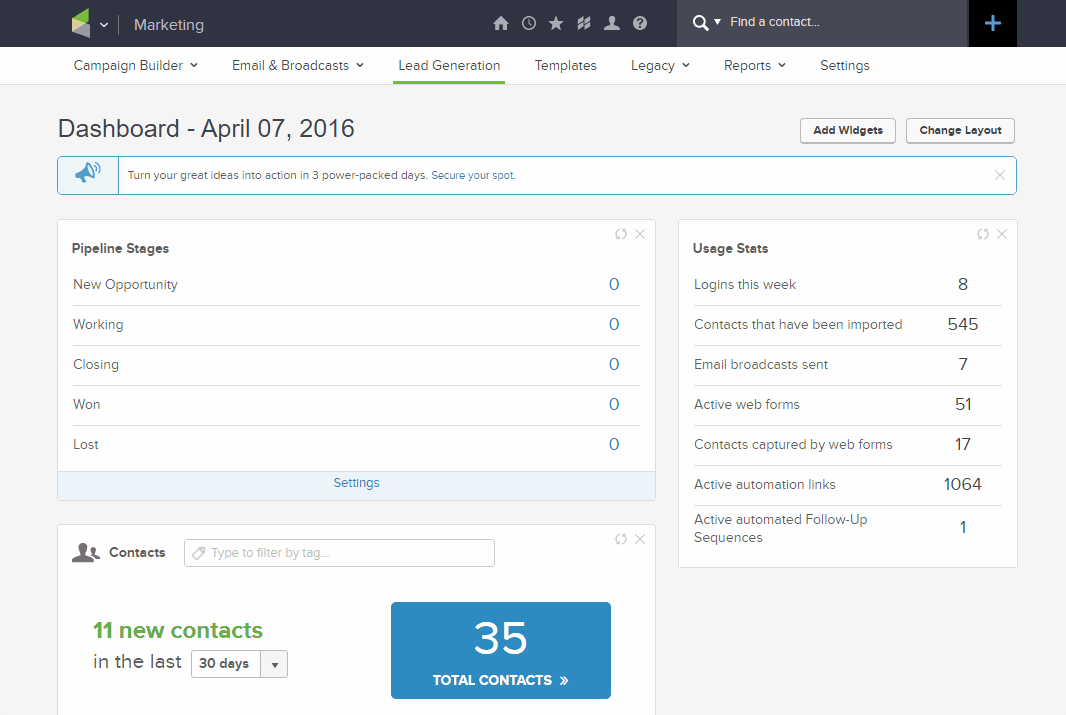
Task: Click Email broadcasts sent label
Action: [x=761, y=364]
